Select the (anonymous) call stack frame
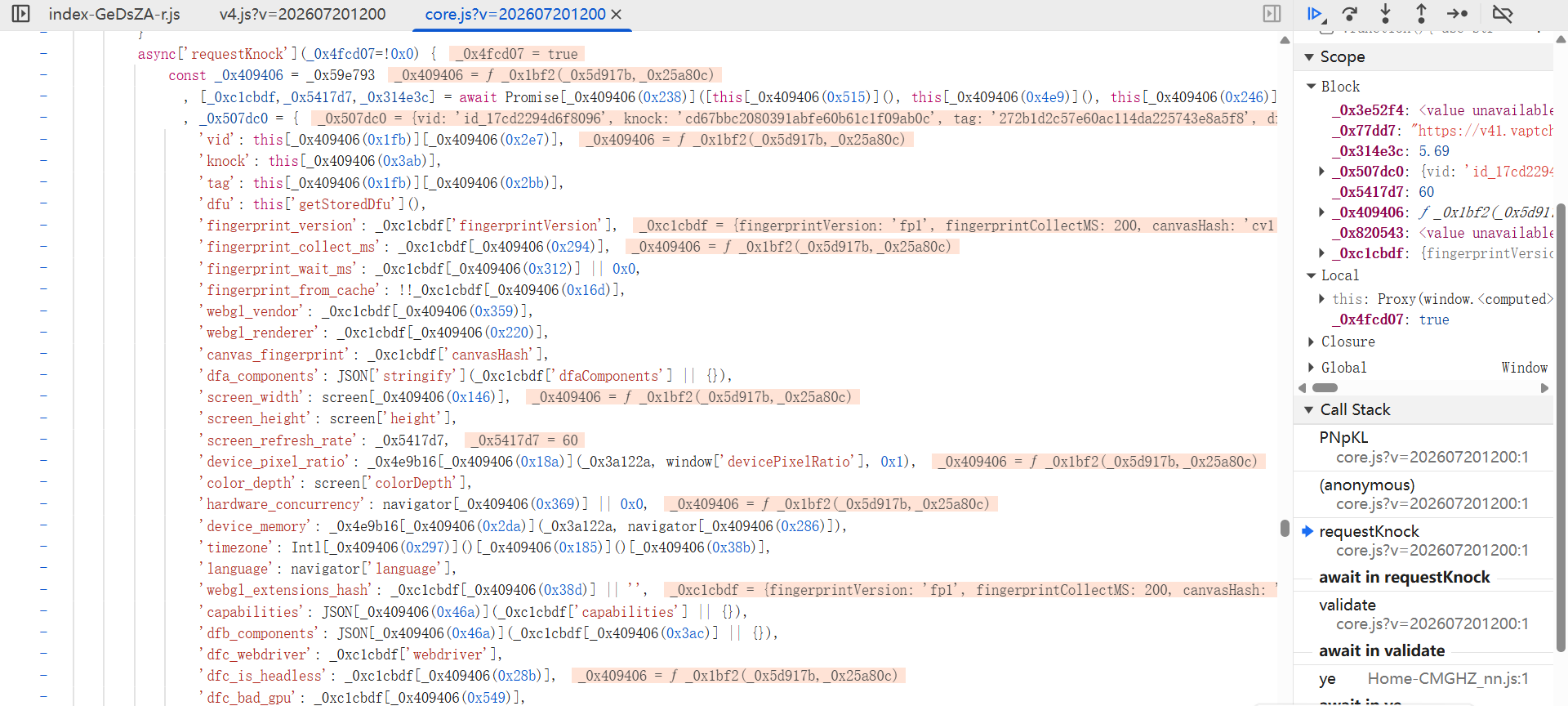 1423,494
